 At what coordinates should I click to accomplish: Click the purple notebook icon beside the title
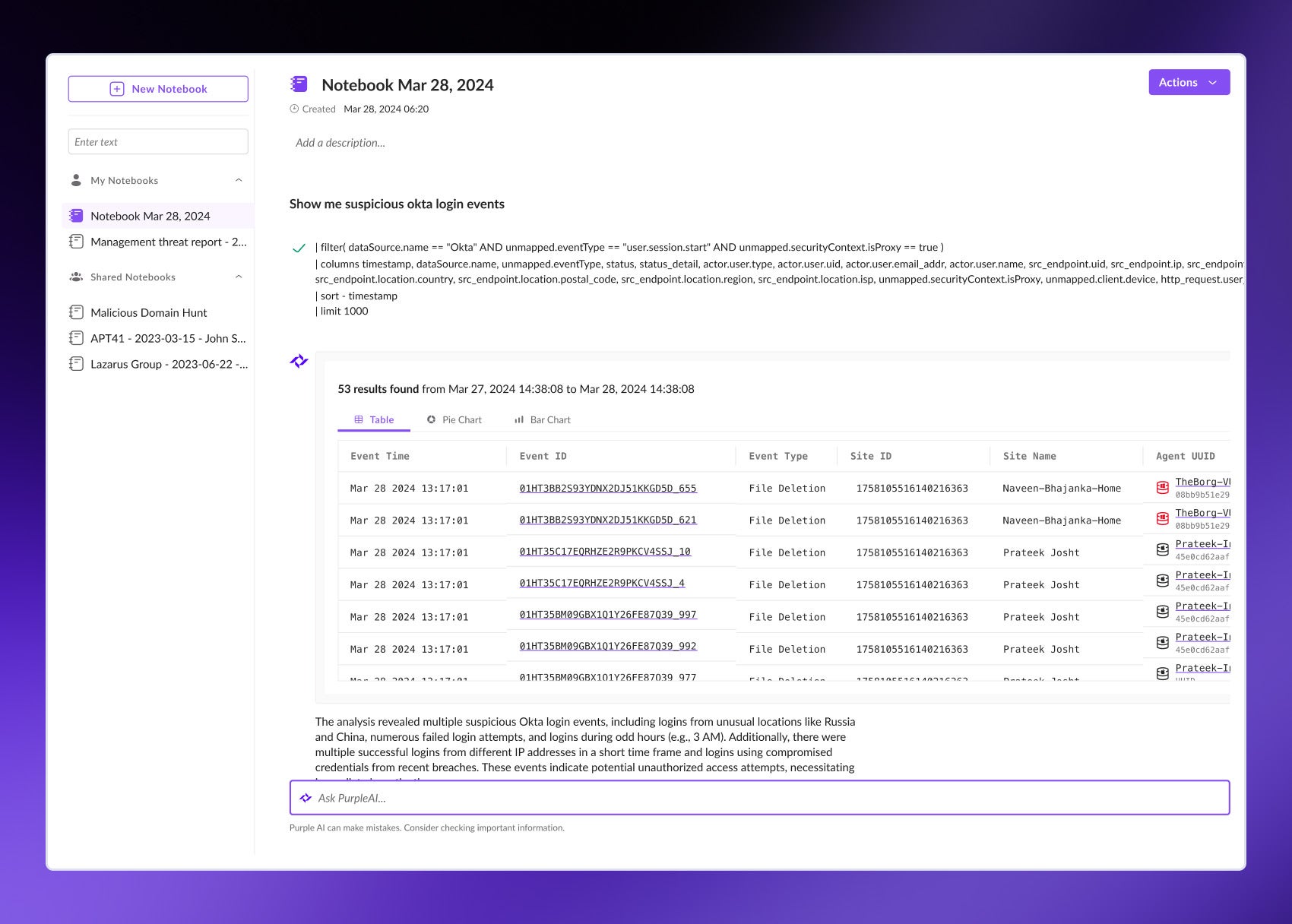[x=299, y=84]
